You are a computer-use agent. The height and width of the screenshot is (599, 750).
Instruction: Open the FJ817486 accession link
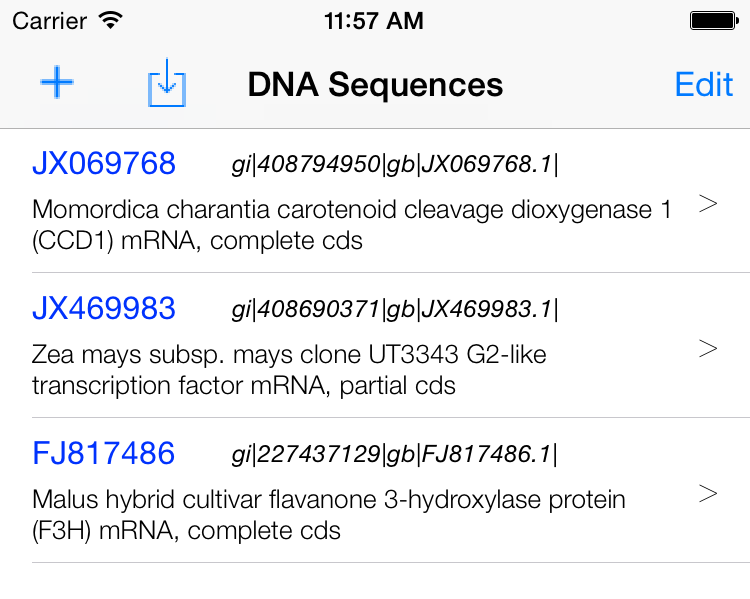[x=103, y=454]
